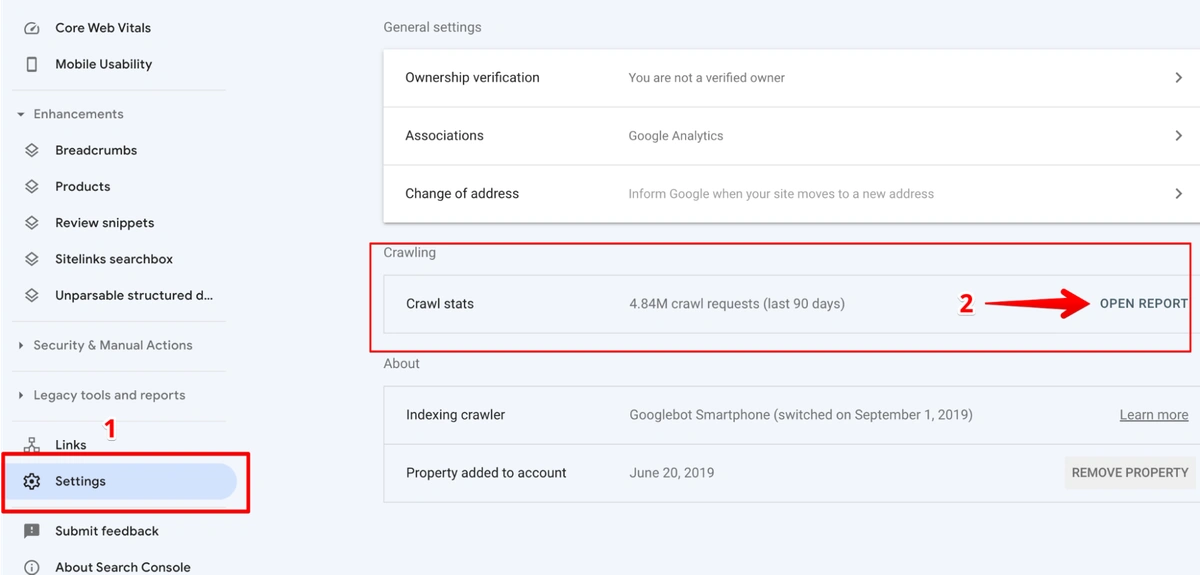The height and width of the screenshot is (575, 1200).
Task: Click the Submit feedback icon
Action: [32, 531]
